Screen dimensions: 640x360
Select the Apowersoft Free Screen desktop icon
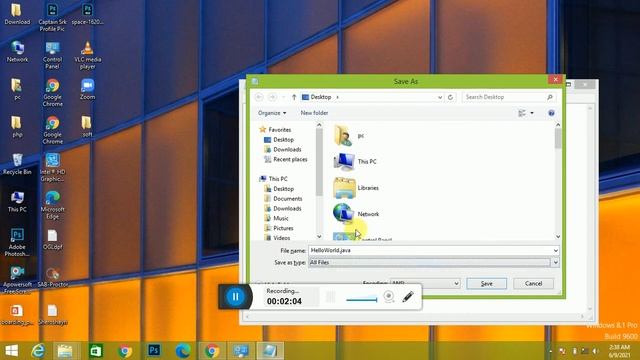point(17,280)
